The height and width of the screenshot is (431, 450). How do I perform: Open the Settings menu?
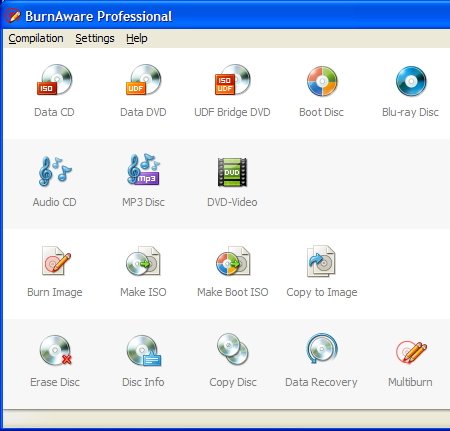tap(95, 39)
